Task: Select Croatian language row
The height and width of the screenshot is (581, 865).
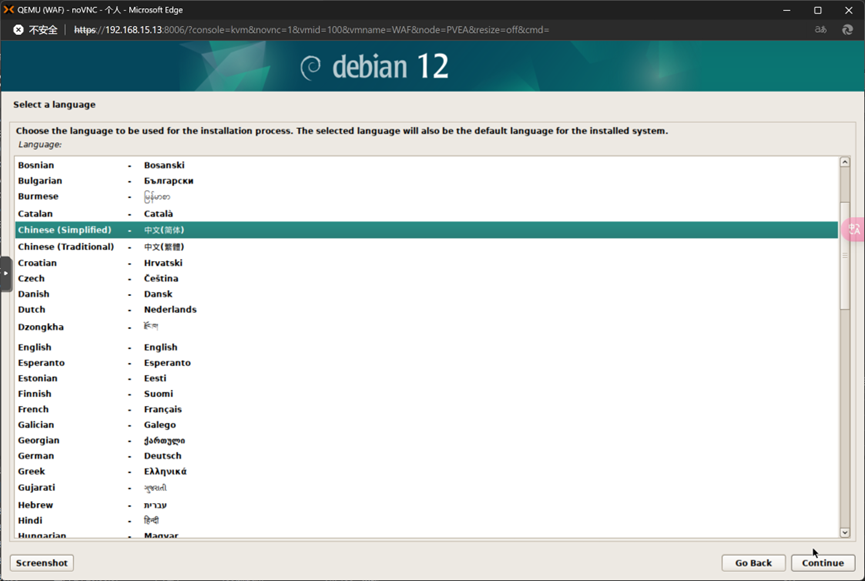Action: click(x=426, y=263)
